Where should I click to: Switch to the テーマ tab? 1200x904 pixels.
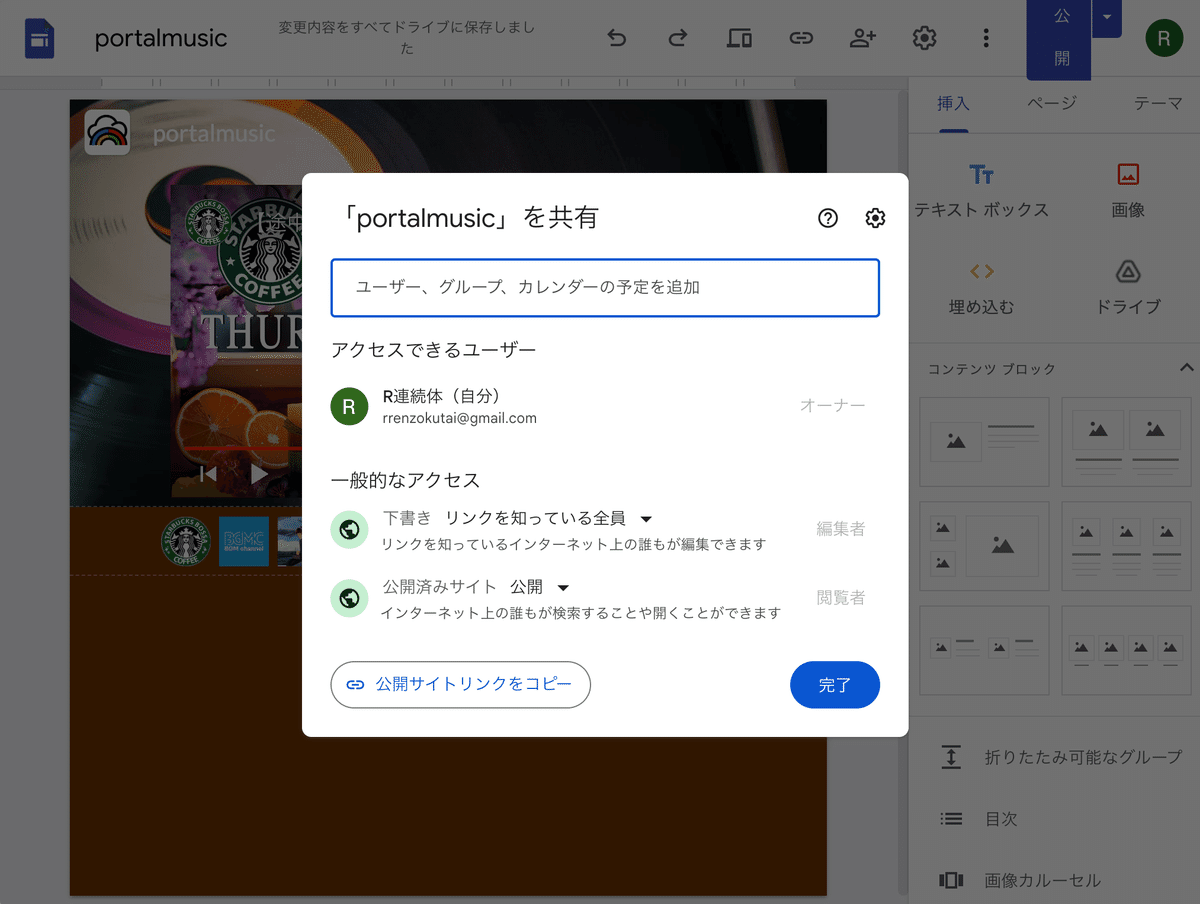click(1158, 104)
